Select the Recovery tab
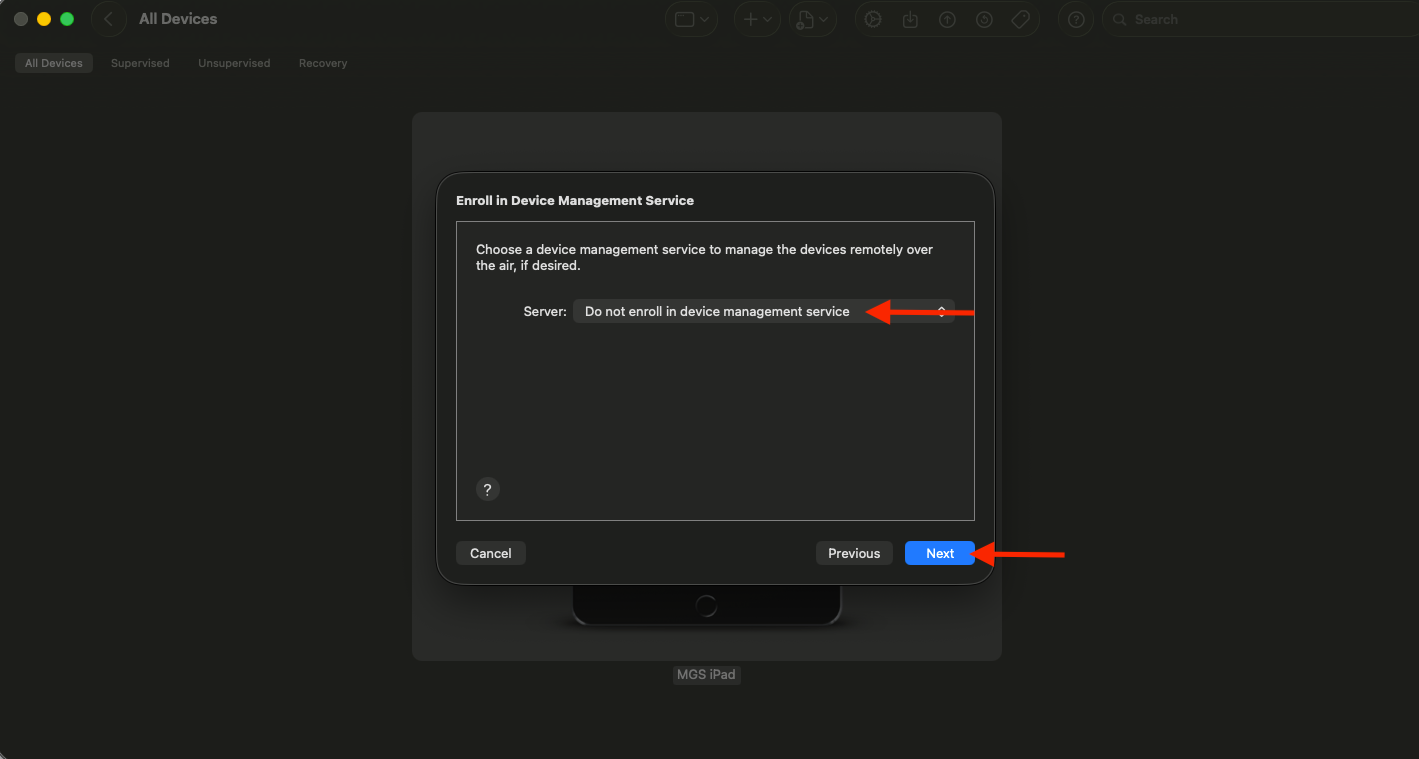This screenshot has height=759, width=1419. coord(323,63)
